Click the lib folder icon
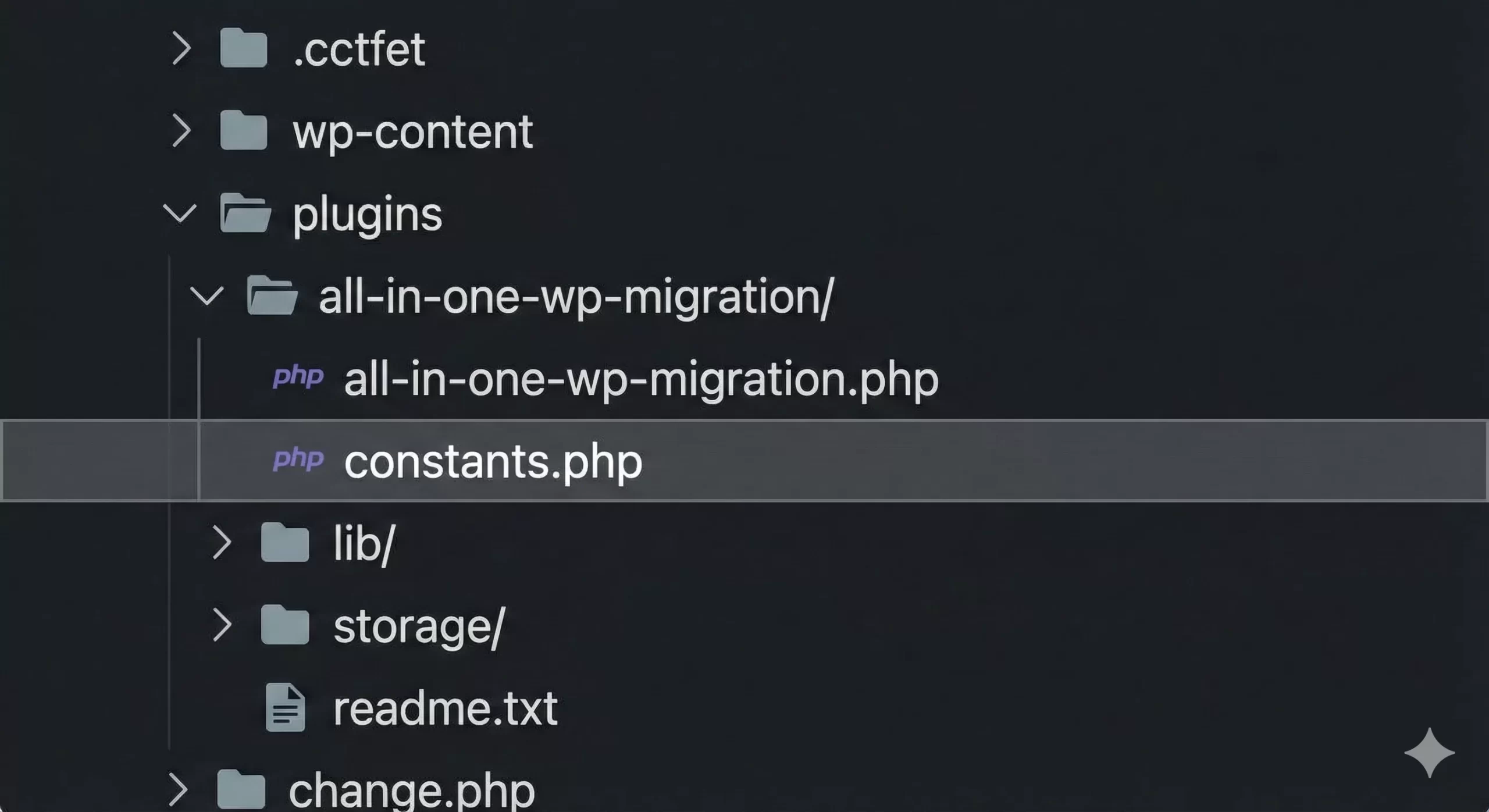1489x812 pixels. (284, 543)
